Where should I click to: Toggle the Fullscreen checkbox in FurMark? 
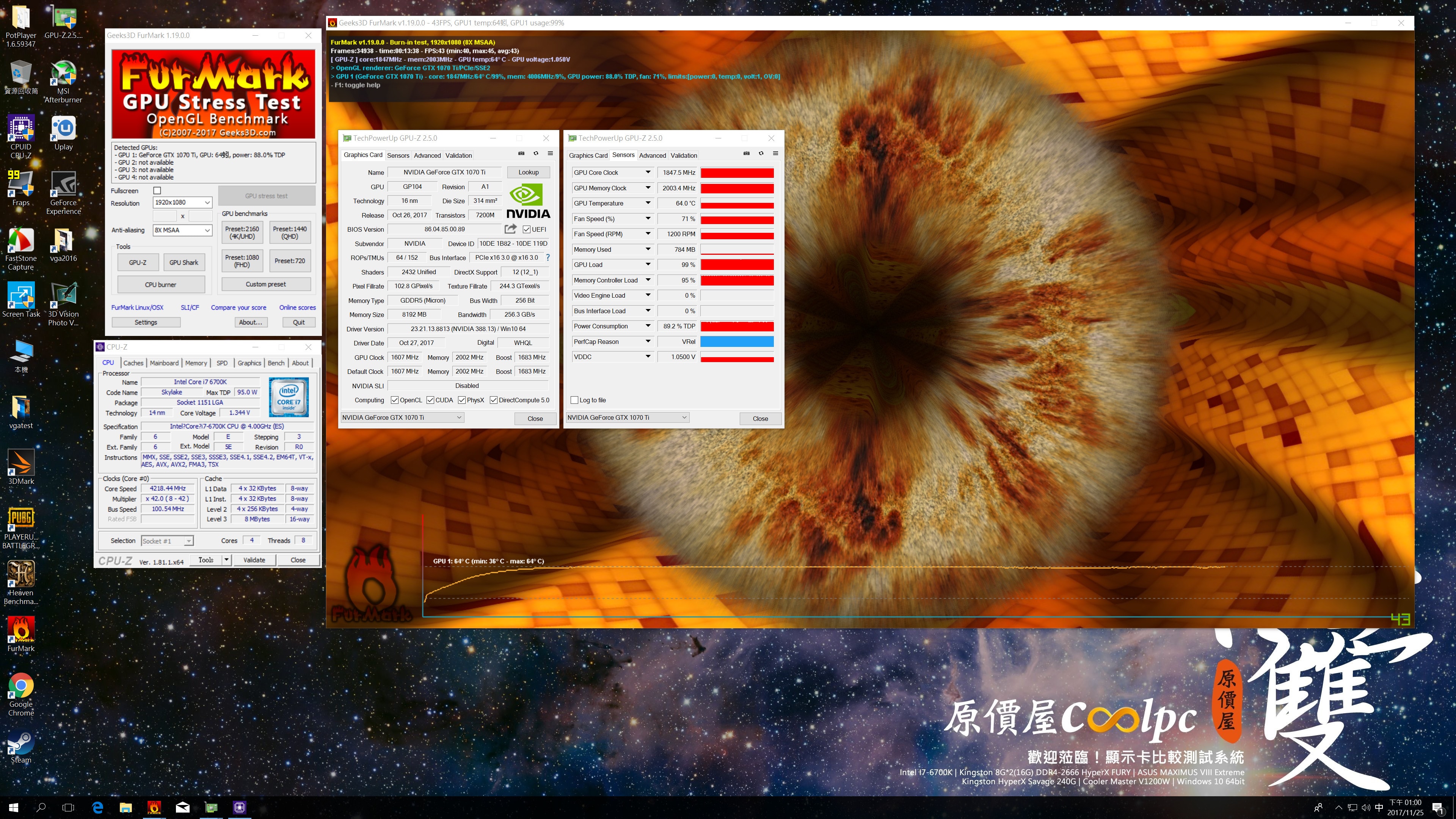point(157,191)
